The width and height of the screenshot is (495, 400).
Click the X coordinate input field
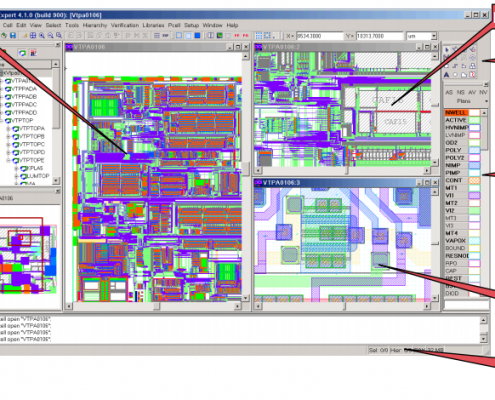319,36
